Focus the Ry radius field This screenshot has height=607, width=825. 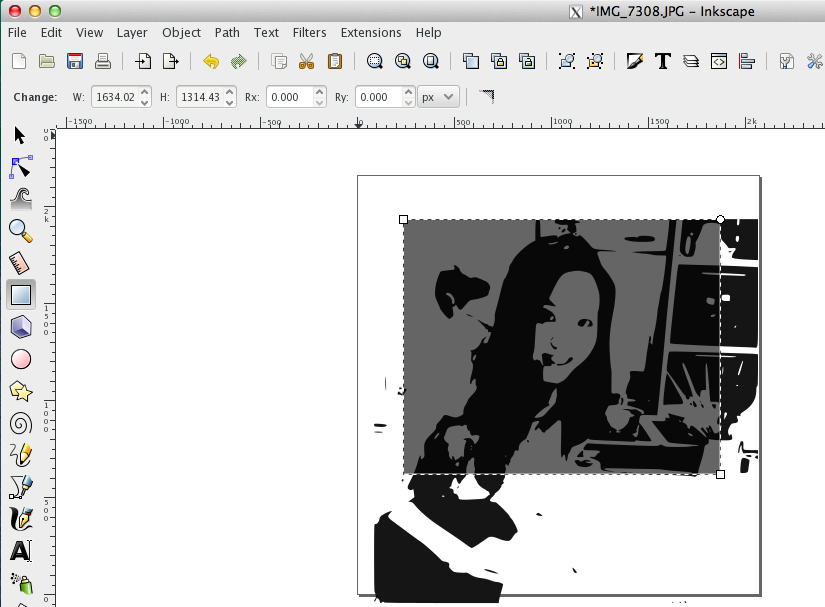379,97
